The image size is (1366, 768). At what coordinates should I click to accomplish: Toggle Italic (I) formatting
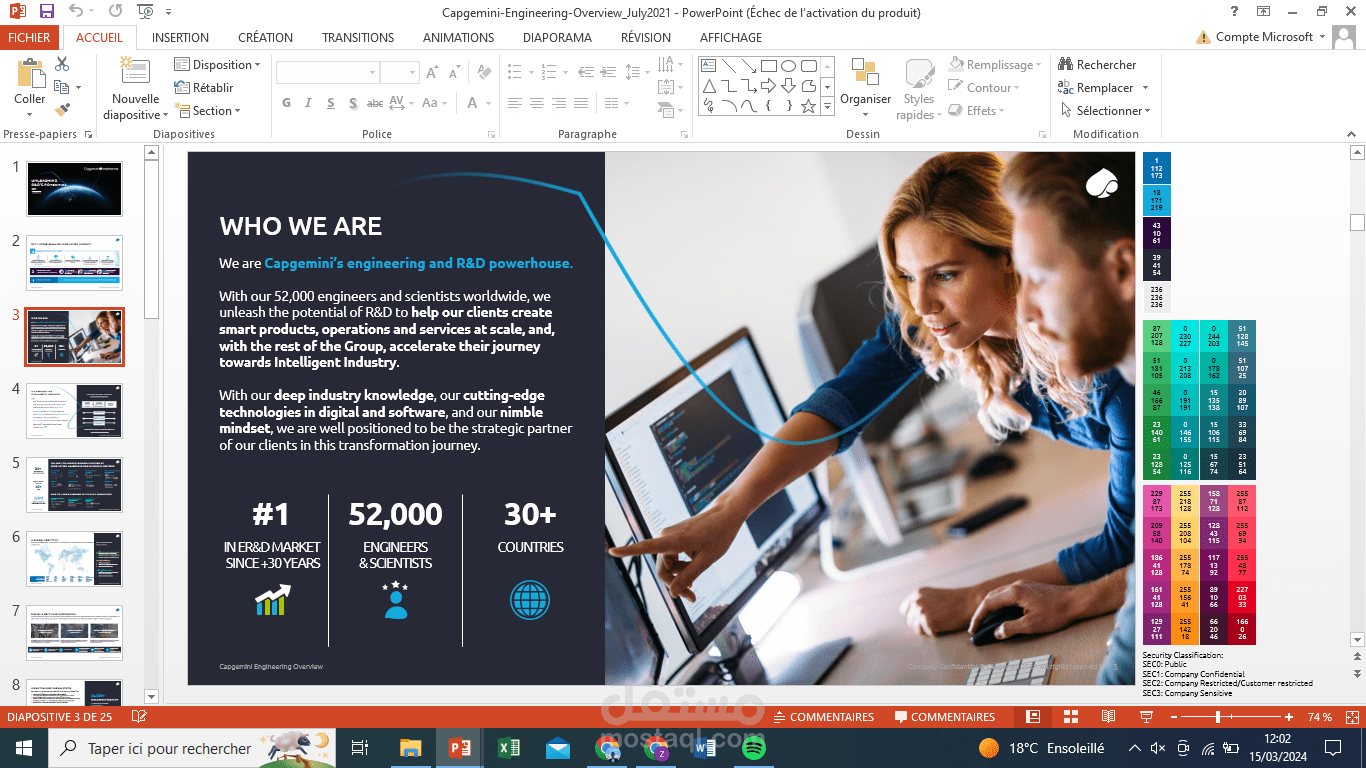[x=308, y=103]
